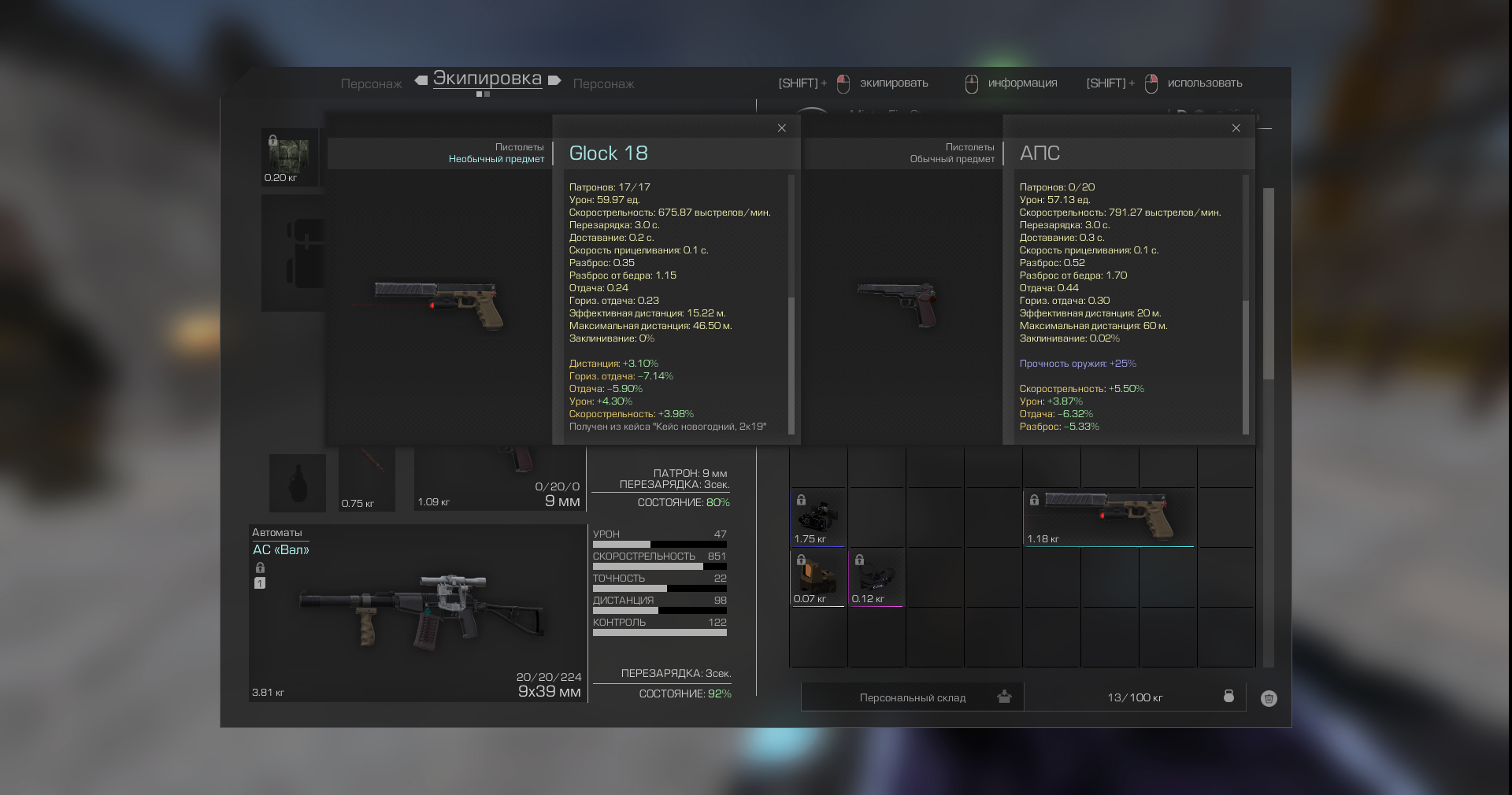The height and width of the screenshot is (795, 1512).
Task: Click lock icon on 0.07 кг item
Action: pyautogui.click(x=801, y=560)
